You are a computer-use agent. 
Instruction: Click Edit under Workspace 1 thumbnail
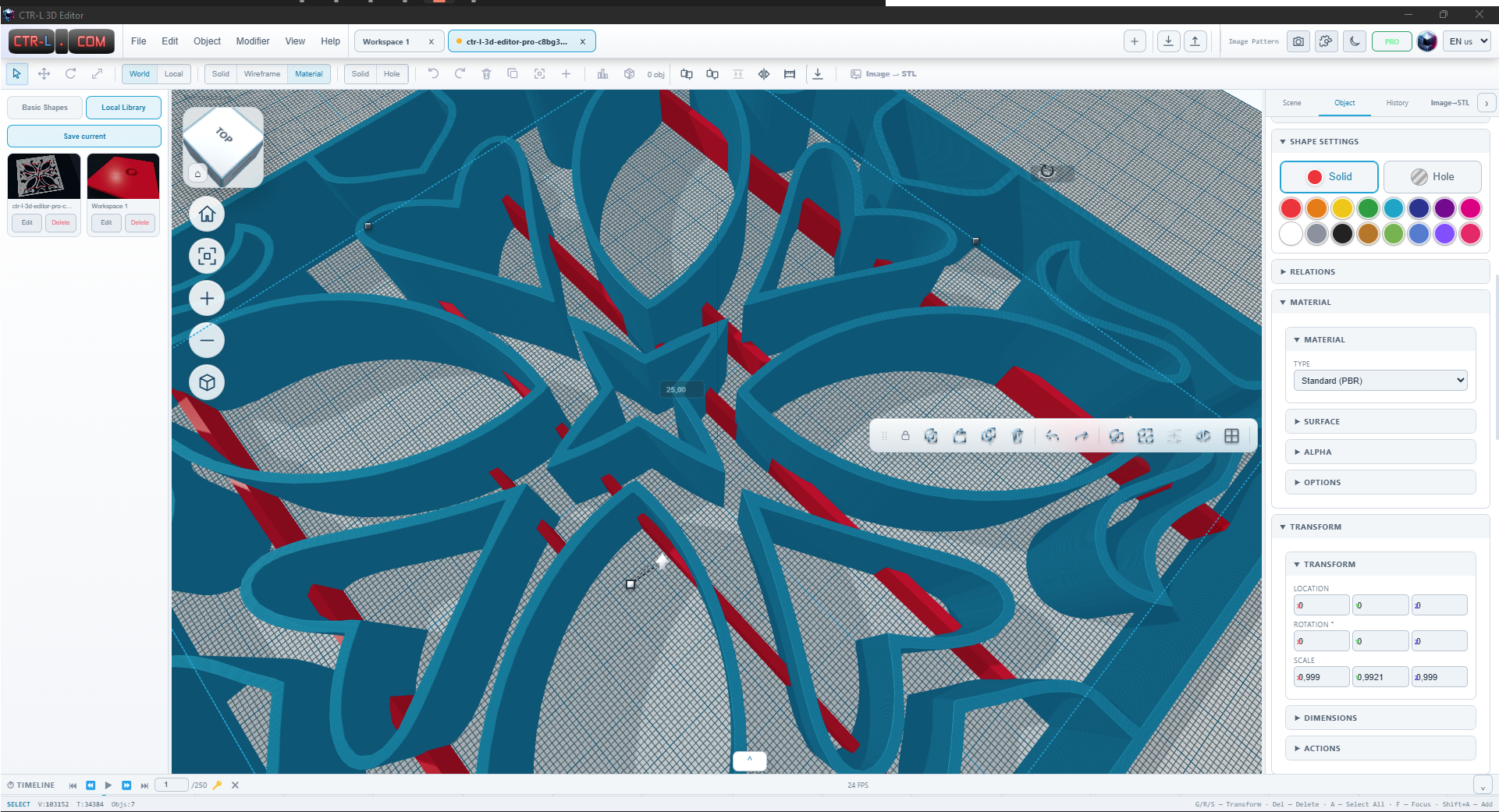[106, 223]
